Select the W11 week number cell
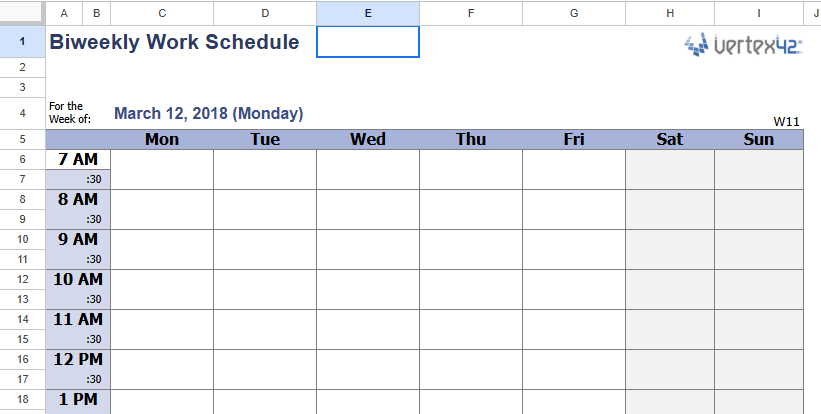The height and width of the screenshot is (414, 821). point(786,121)
